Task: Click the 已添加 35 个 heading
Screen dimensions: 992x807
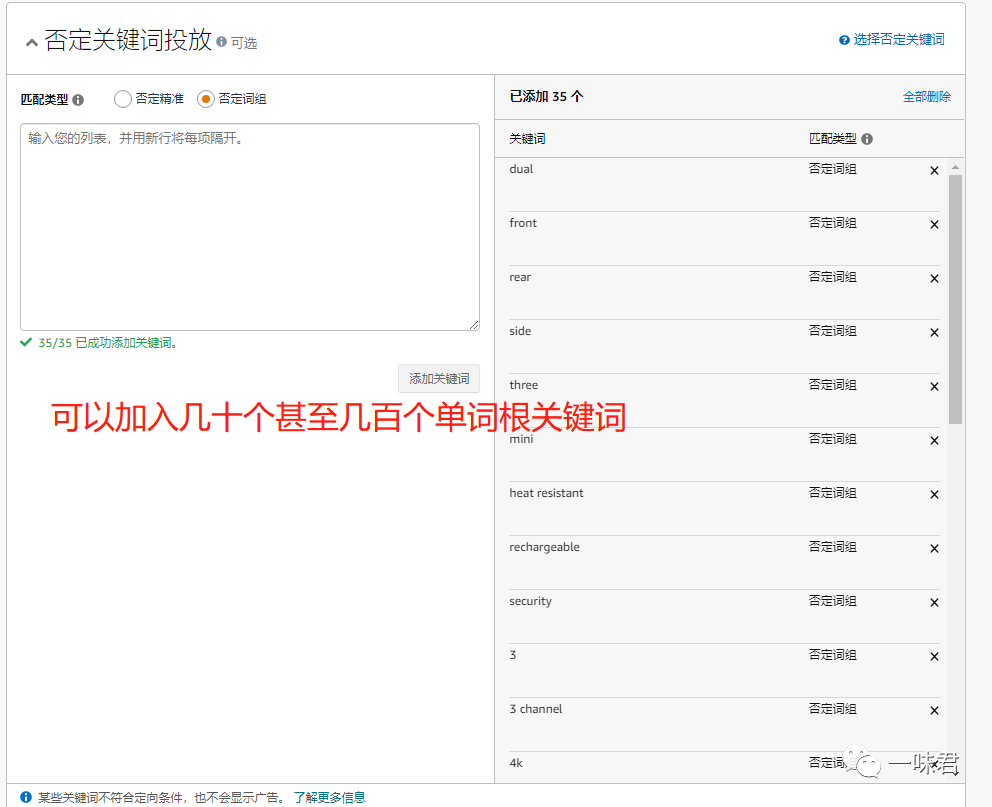Action: [547, 97]
